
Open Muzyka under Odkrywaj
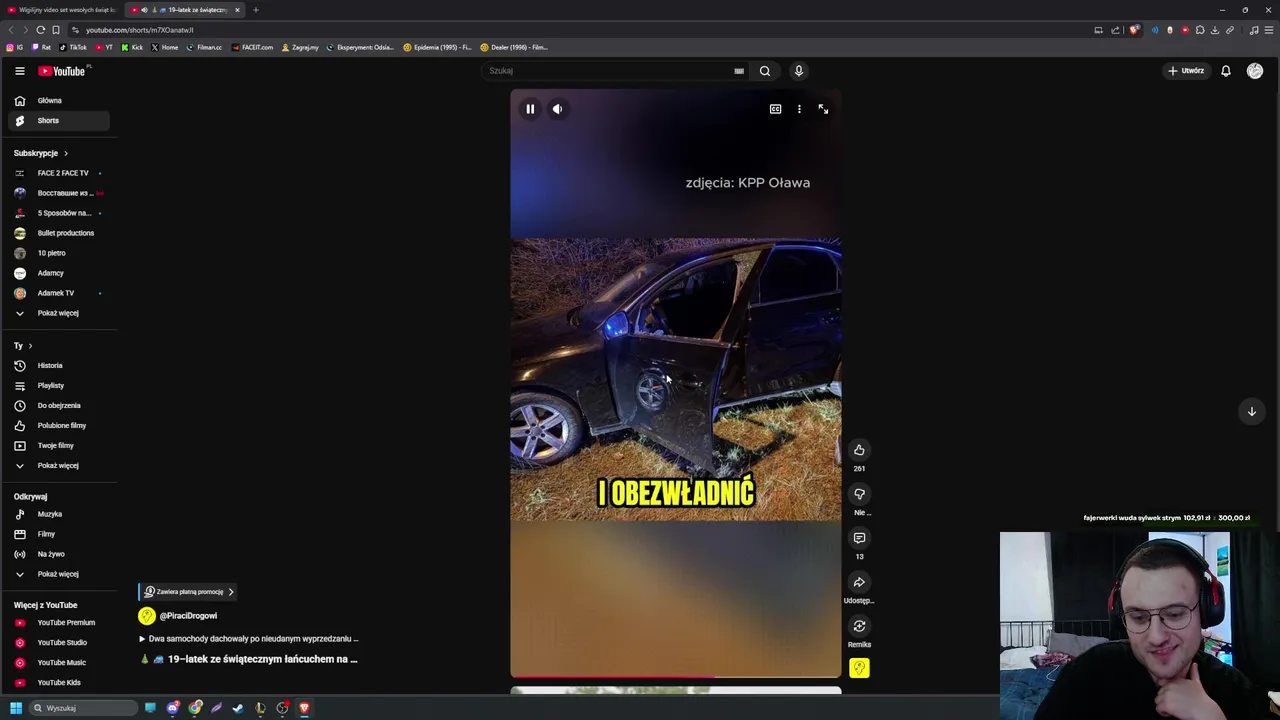coord(59,514)
